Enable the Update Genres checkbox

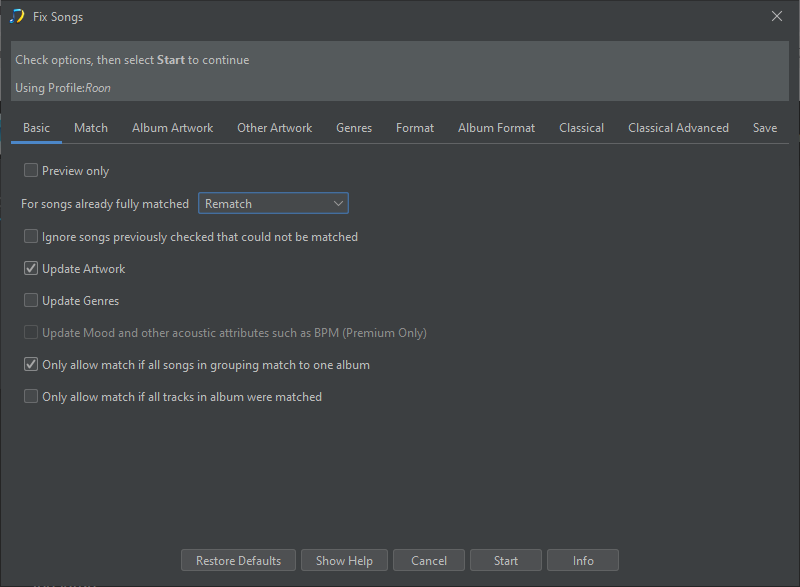31,301
